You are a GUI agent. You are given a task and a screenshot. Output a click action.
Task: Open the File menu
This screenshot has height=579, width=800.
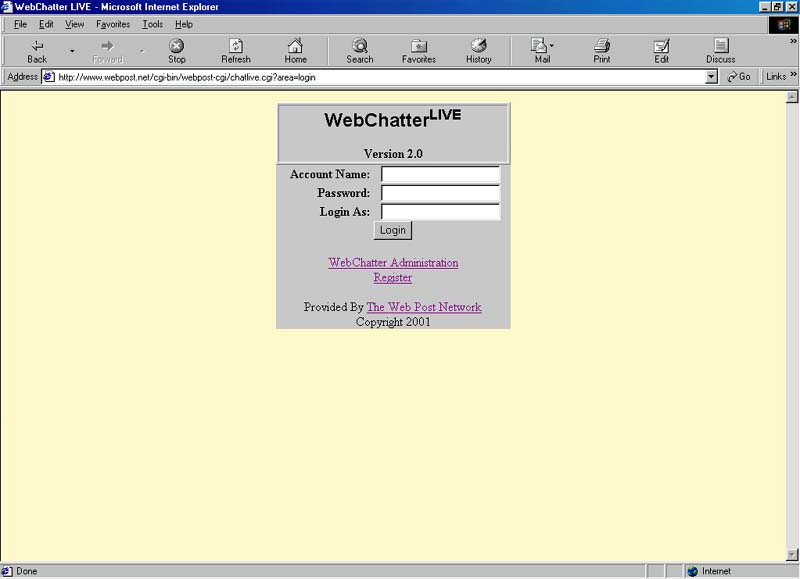(20, 24)
